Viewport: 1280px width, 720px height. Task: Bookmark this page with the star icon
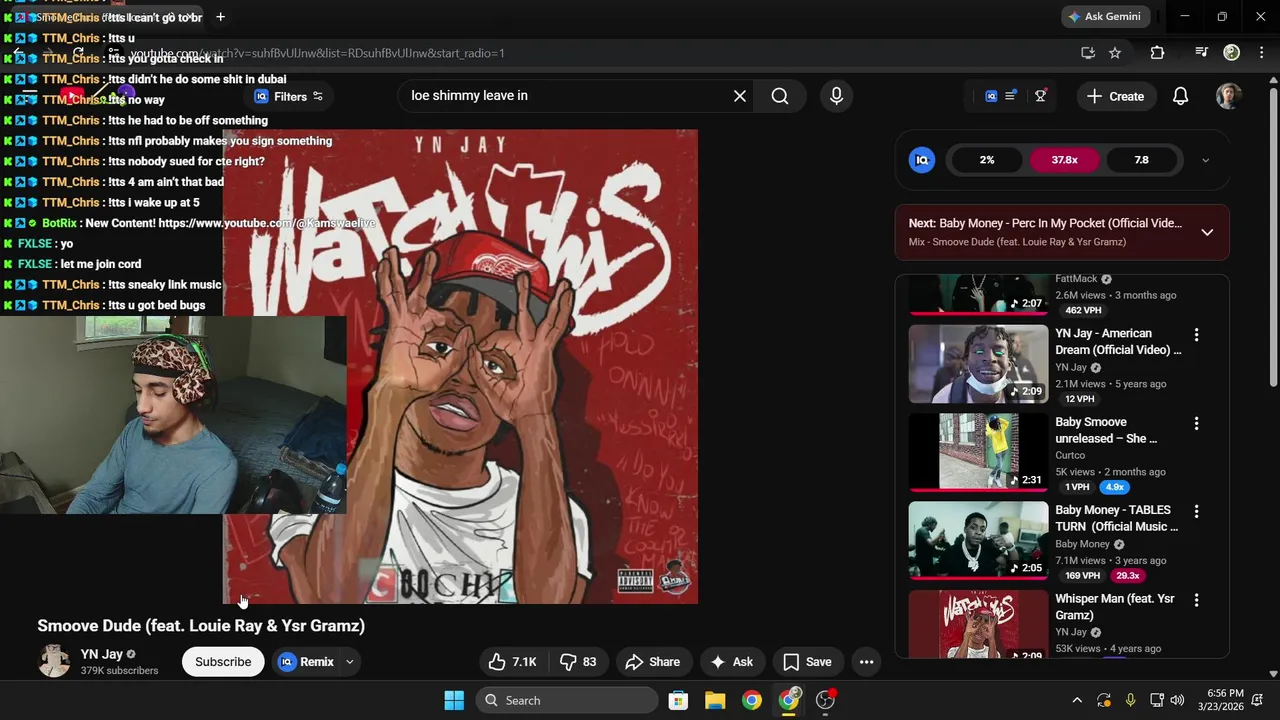click(1115, 53)
